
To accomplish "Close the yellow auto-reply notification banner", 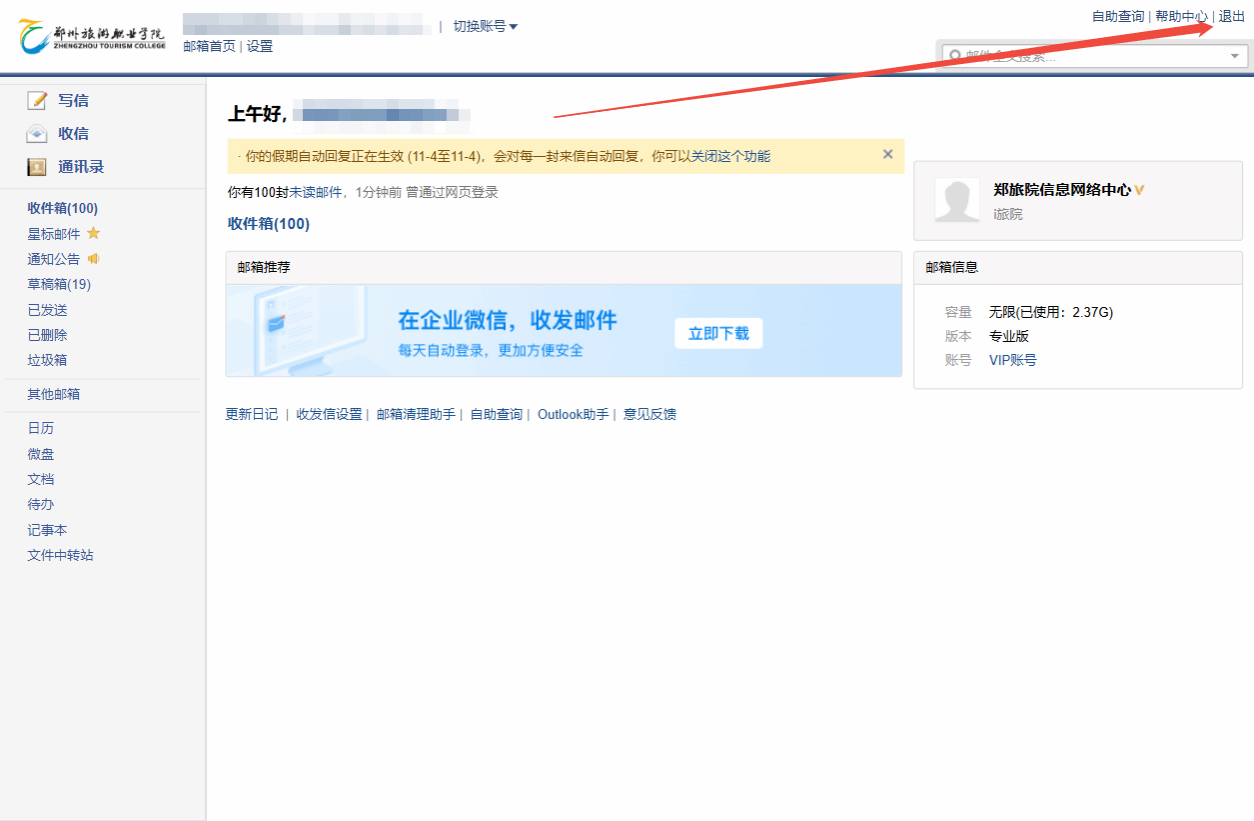I will coord(887,154).
